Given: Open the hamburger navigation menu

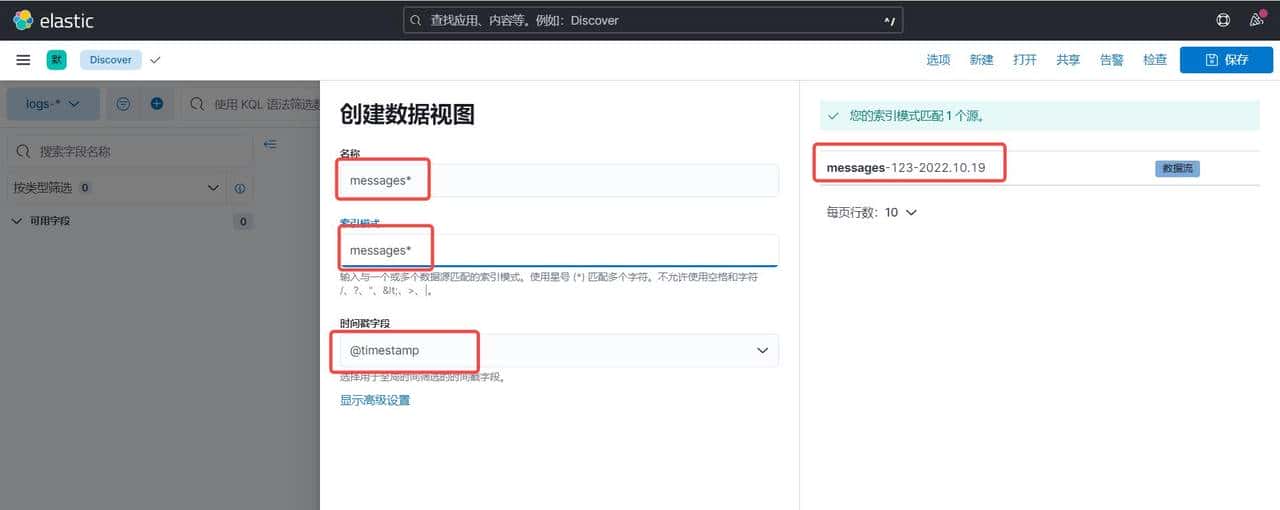Looking at the screenshot, I should click(x=23, y=60).
